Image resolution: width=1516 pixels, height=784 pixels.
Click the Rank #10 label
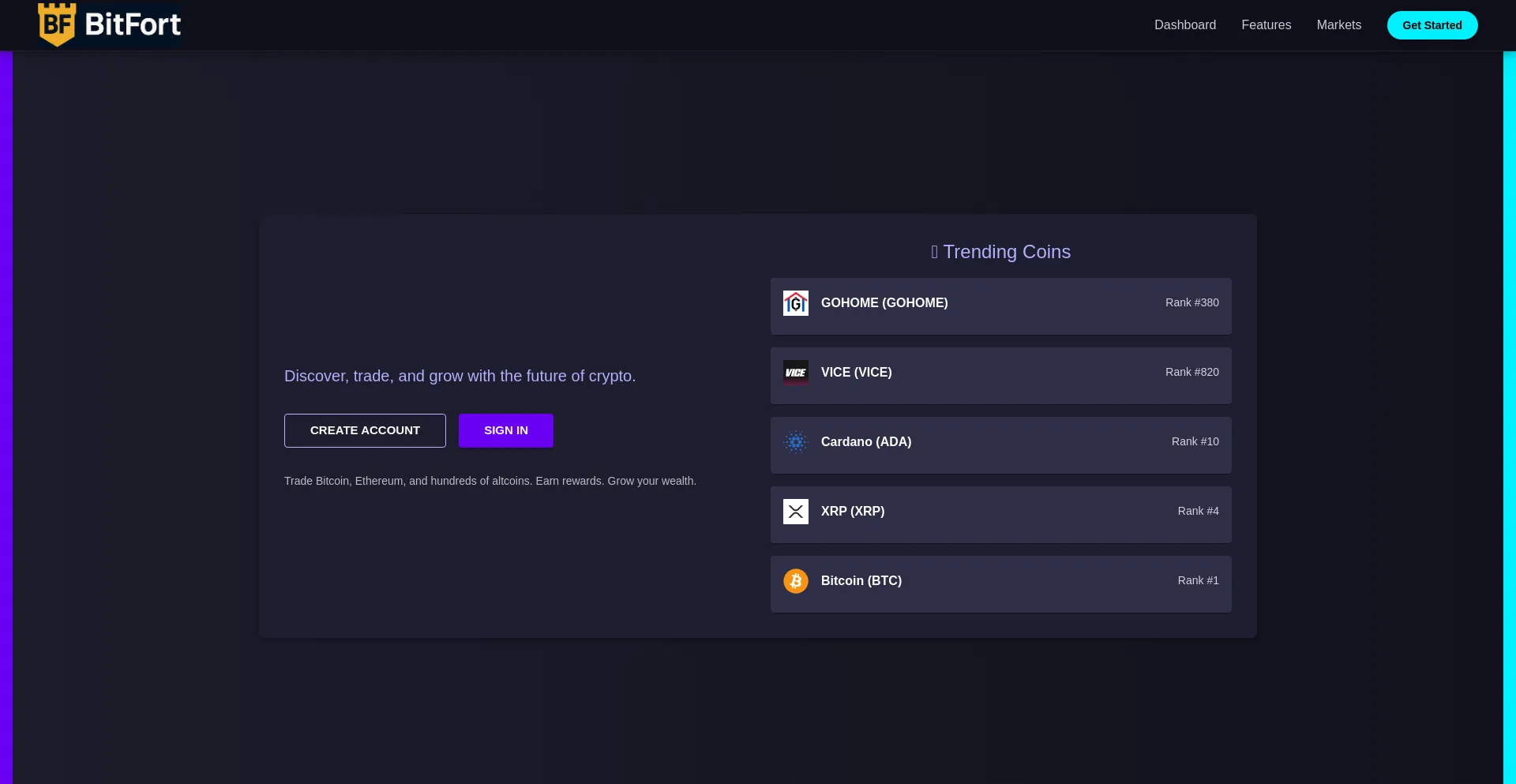[x=1195, y=442]
